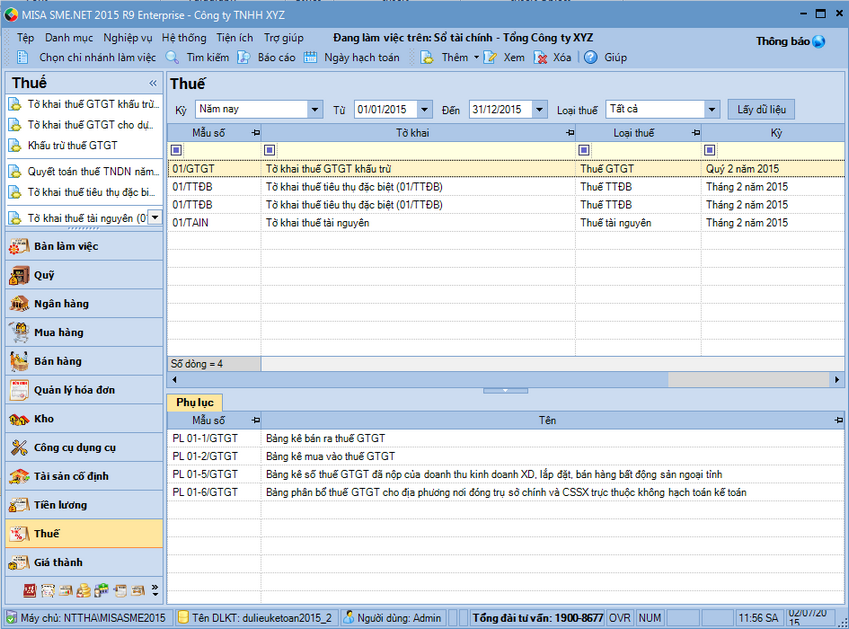Select the Phụ lục tab

pos(195,402)
